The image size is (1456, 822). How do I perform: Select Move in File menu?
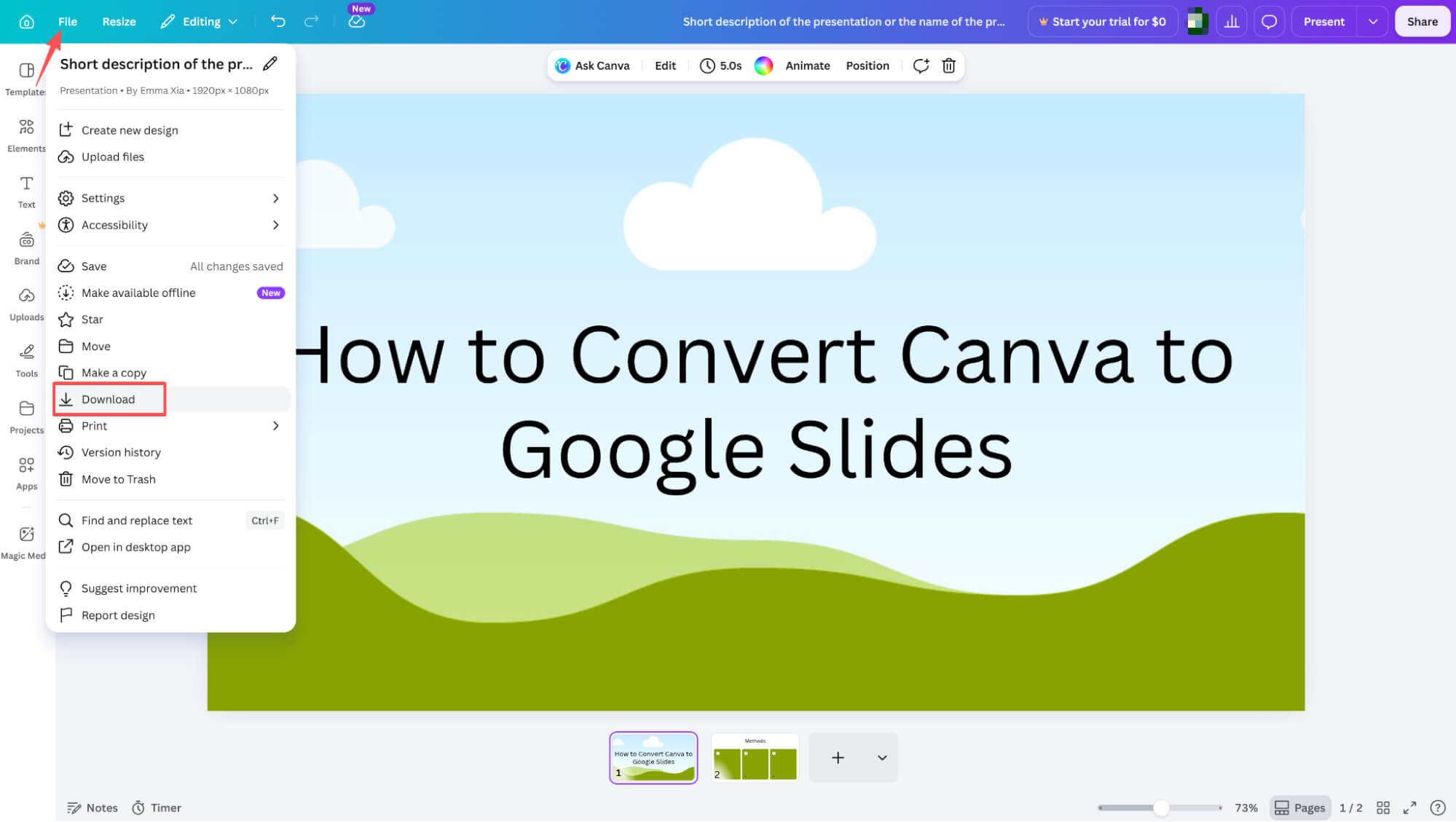pyautogui.click(x=172, y=347)
